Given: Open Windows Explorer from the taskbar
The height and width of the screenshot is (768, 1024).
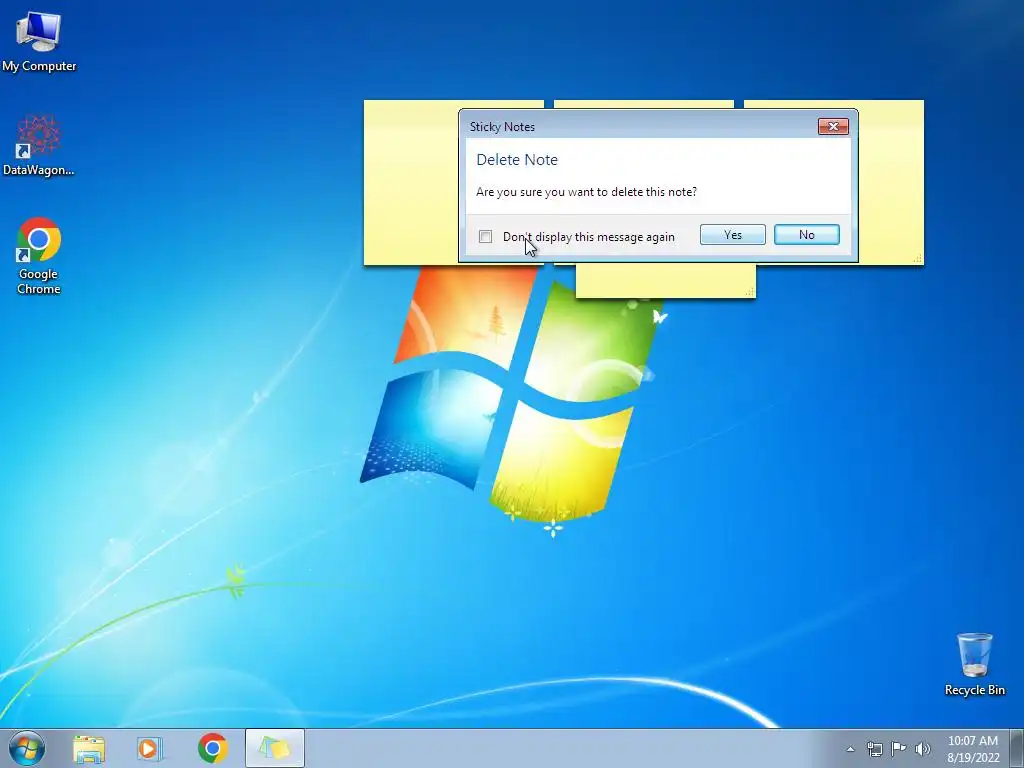Looking at the screenshot, I should point(89,748).
